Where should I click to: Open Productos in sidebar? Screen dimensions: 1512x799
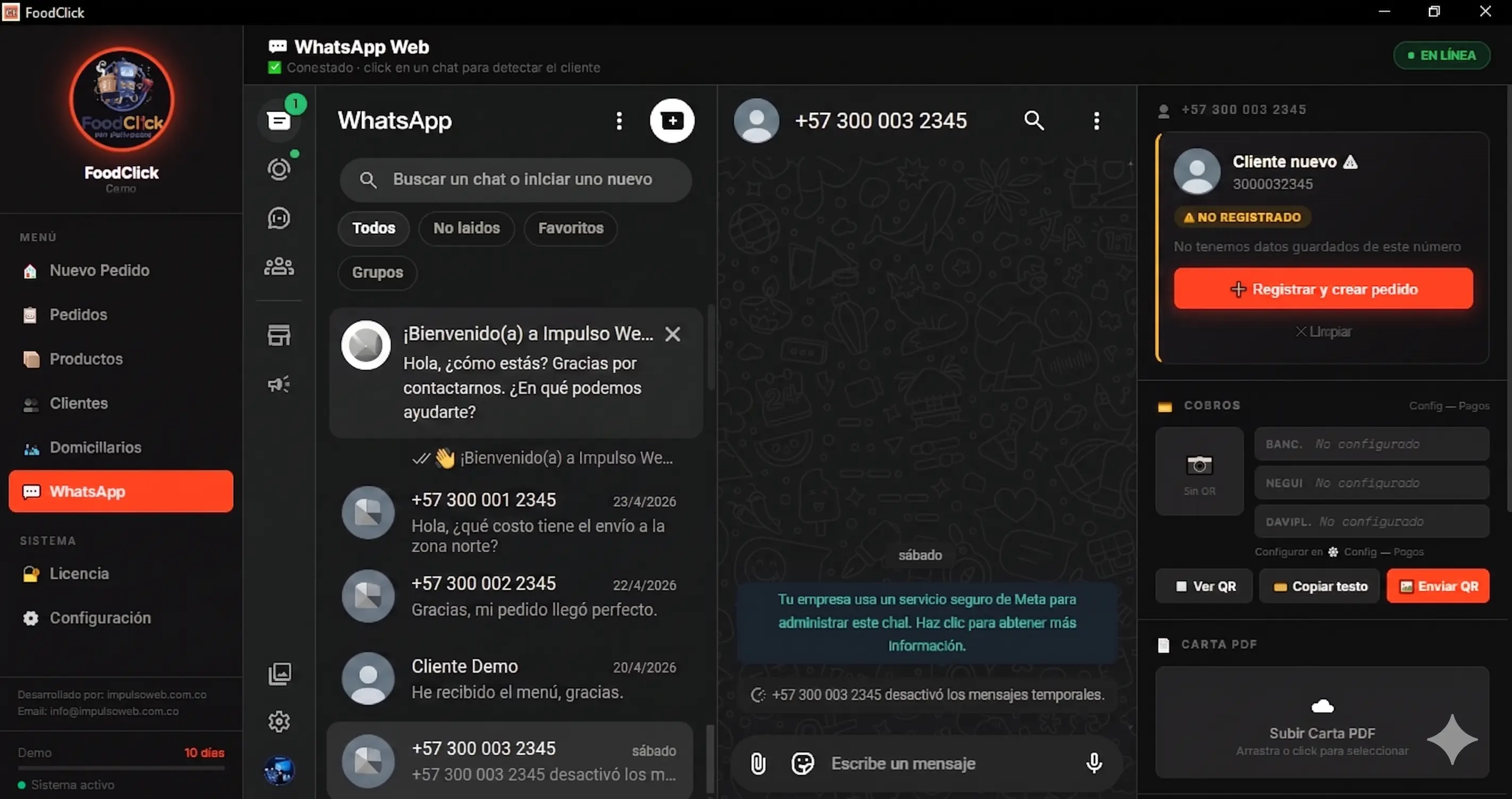[121, 359]
